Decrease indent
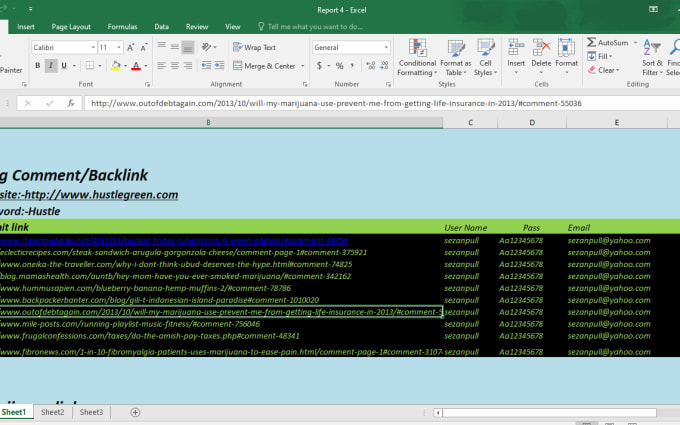The height and width of the screenshot is (425, 680). click(206, 65)
